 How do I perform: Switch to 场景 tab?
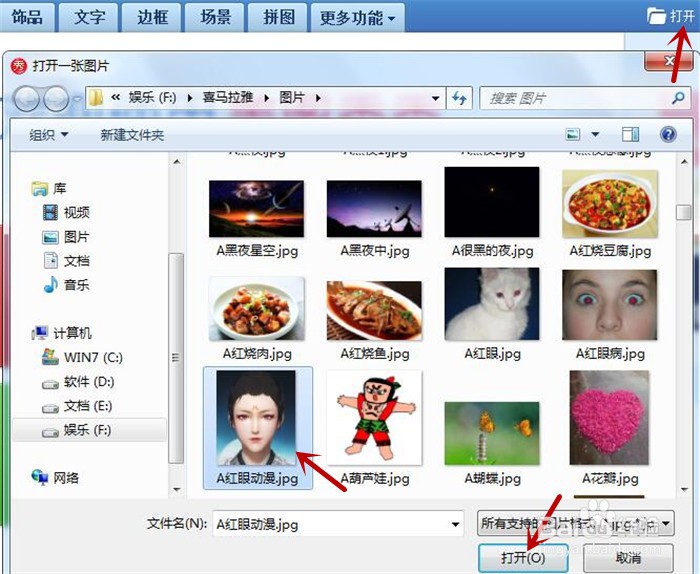click(215, 17)
